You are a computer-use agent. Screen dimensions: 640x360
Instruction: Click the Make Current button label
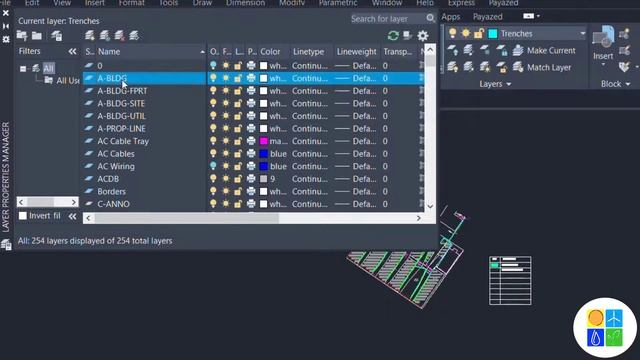[x=551, y=50]
